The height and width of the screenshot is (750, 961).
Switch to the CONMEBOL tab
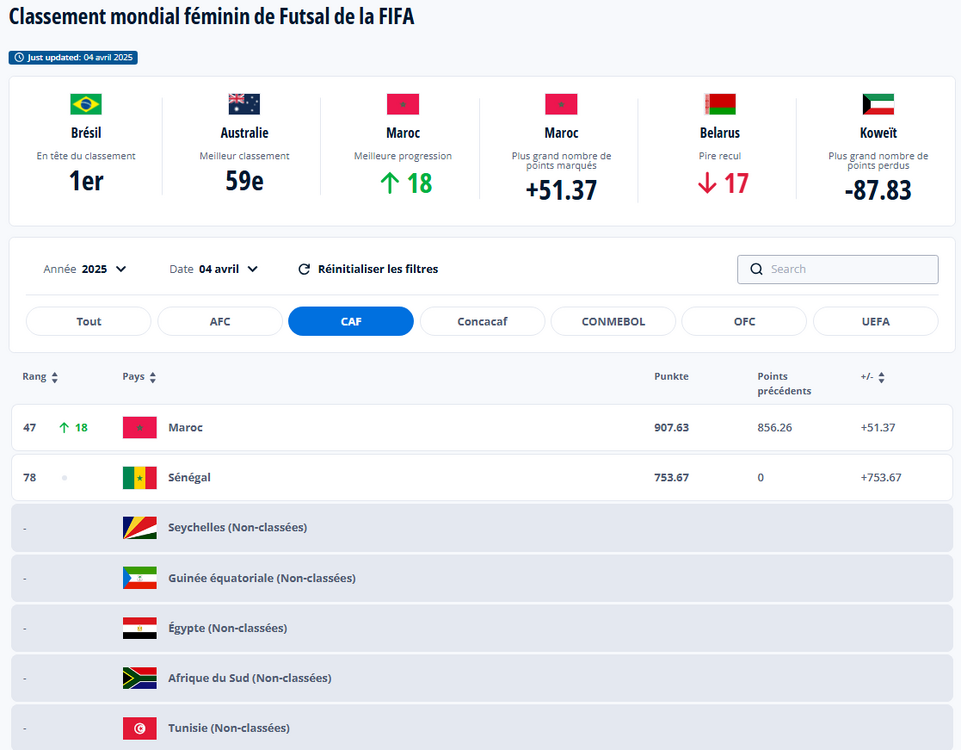tap(613, 321)
